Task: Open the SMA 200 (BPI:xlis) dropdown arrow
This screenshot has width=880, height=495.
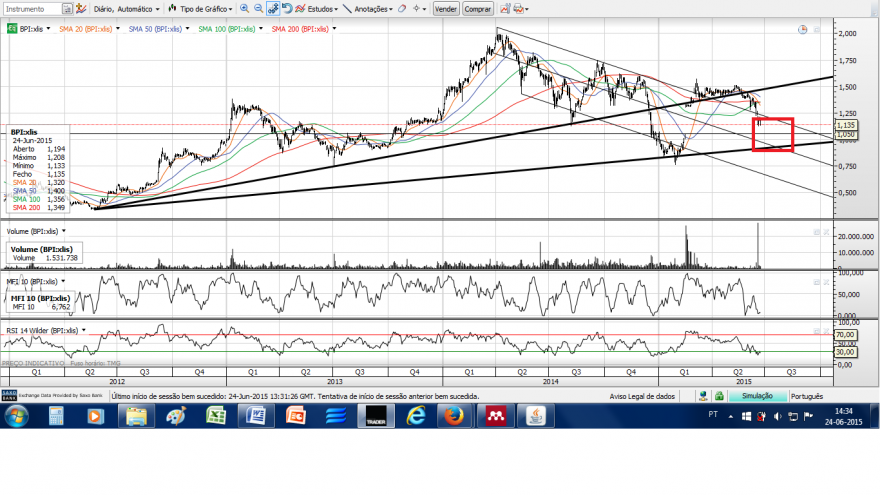Action: coord(334,29)
